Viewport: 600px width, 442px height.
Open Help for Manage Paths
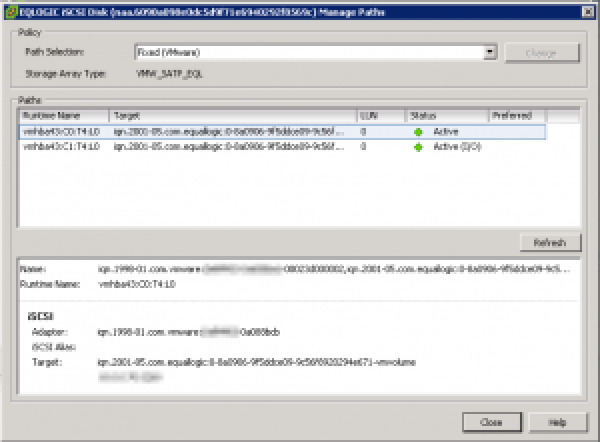click(x=558, y=422)
